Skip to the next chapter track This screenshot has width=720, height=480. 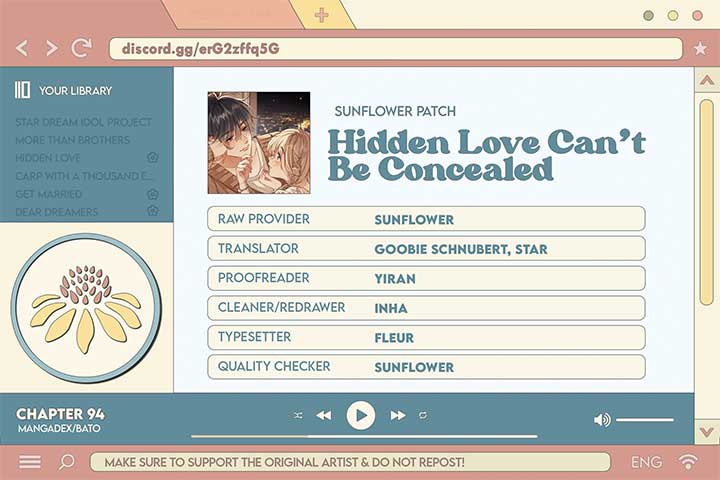[x=397, y=415]
